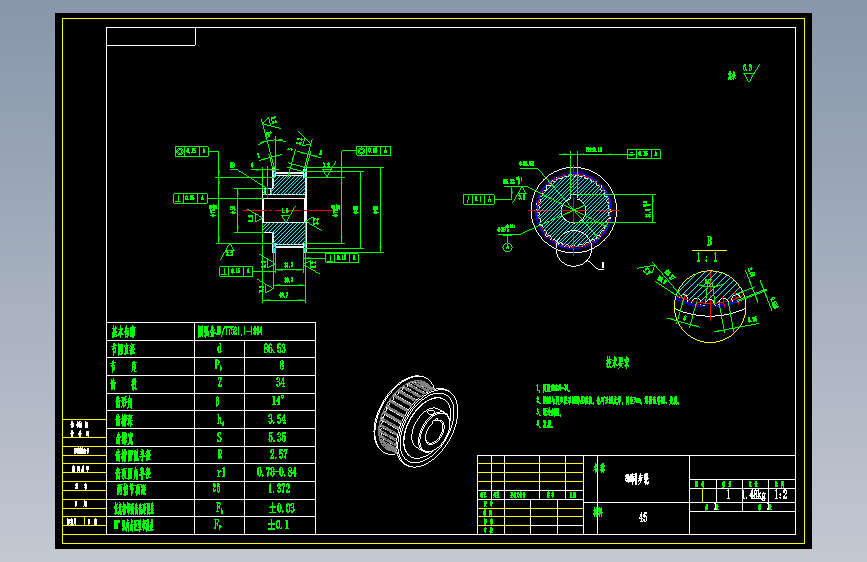Select the 0.78-0.84 value
Viewport: 867px width, 562px height.
click(276, 472)
